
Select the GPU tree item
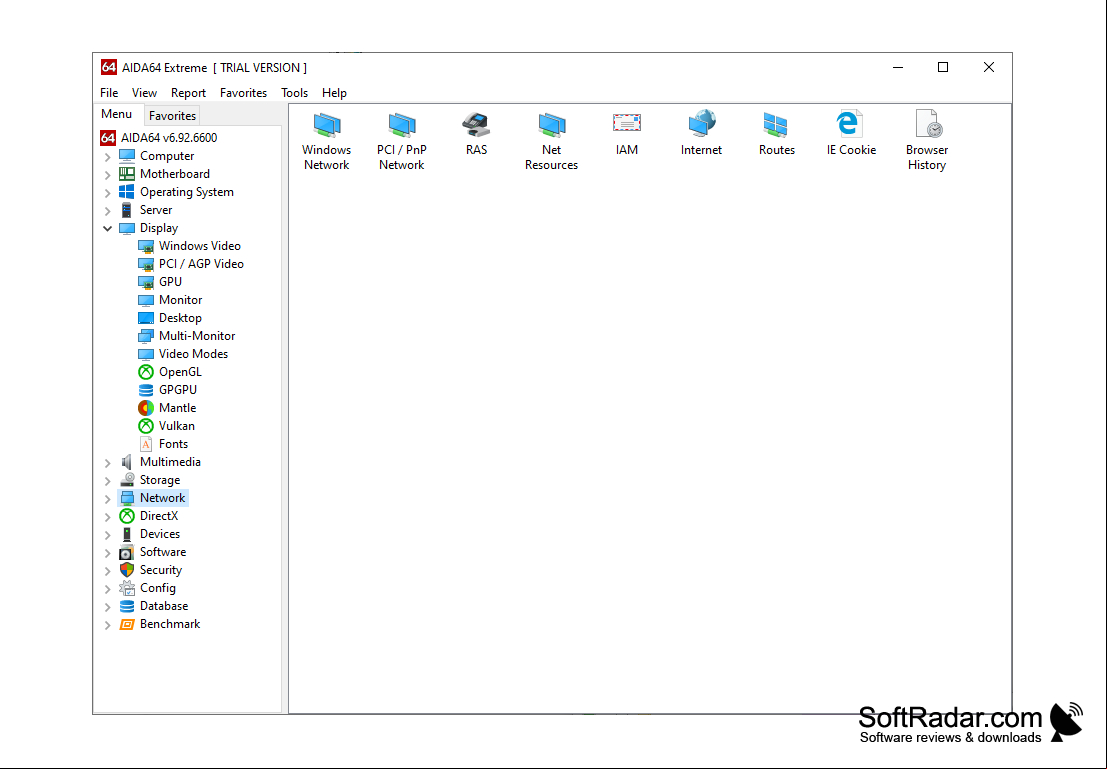tap(170, 282)
